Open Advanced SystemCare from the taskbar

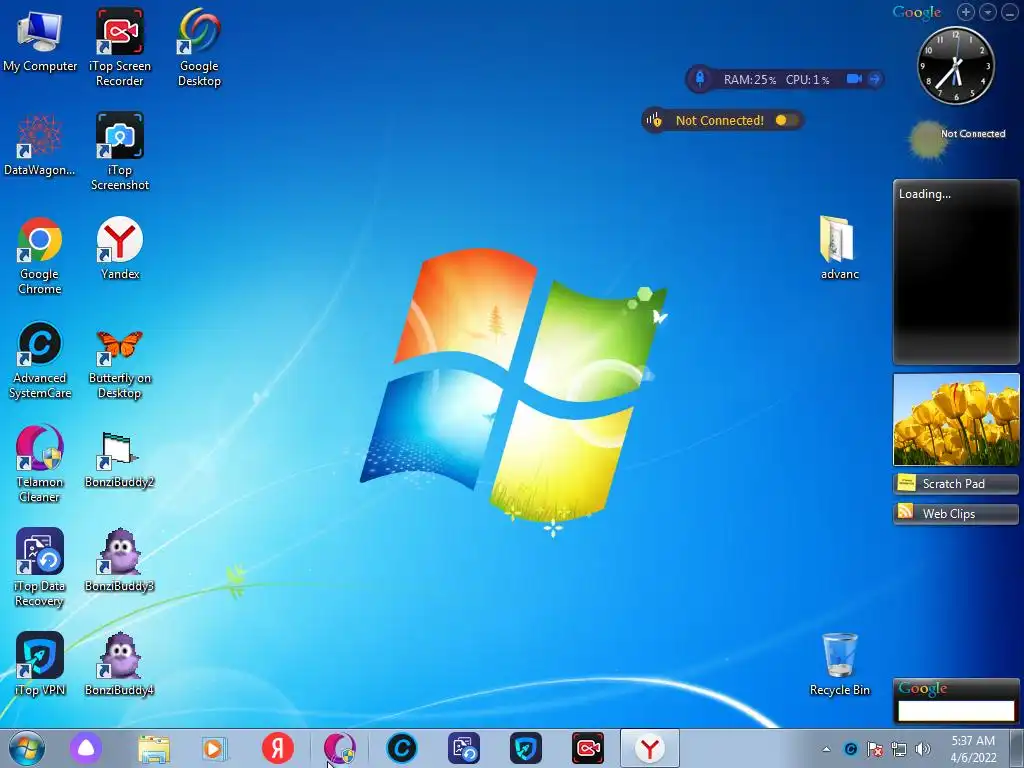tap(402, 748)
